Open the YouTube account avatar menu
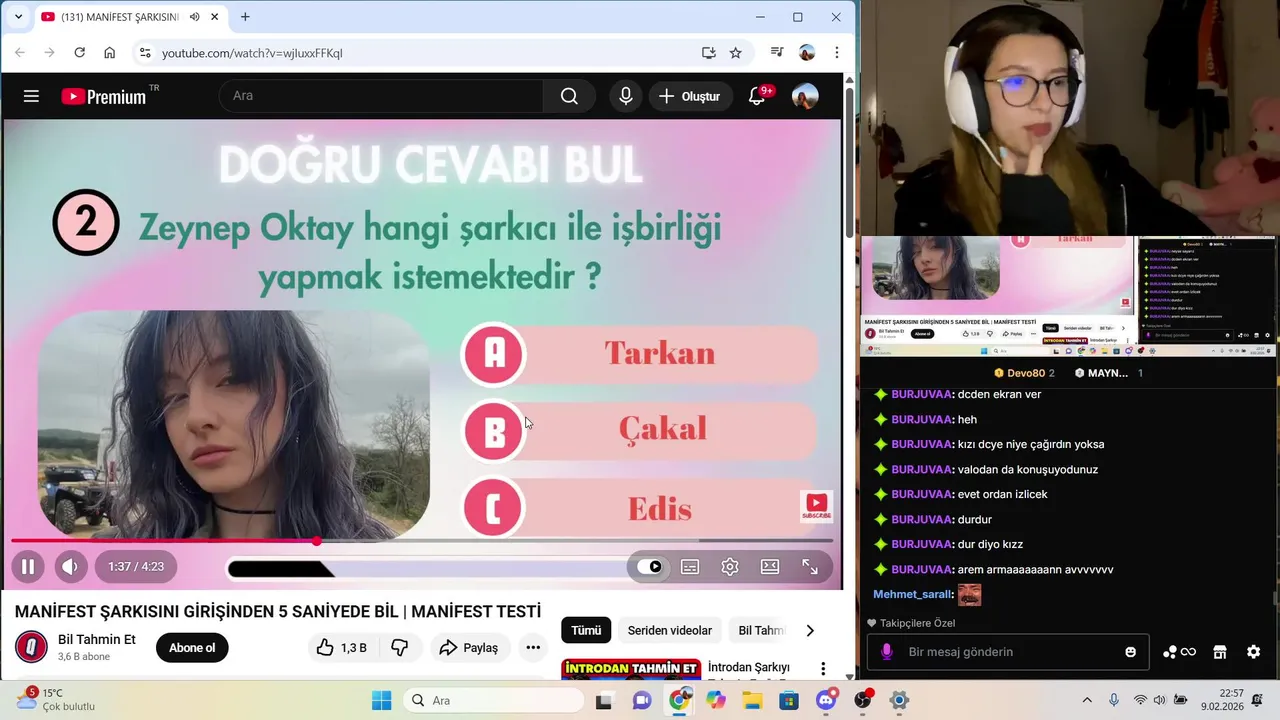The height and width of the screenshot is (720, 1280). tap(805, 96)
